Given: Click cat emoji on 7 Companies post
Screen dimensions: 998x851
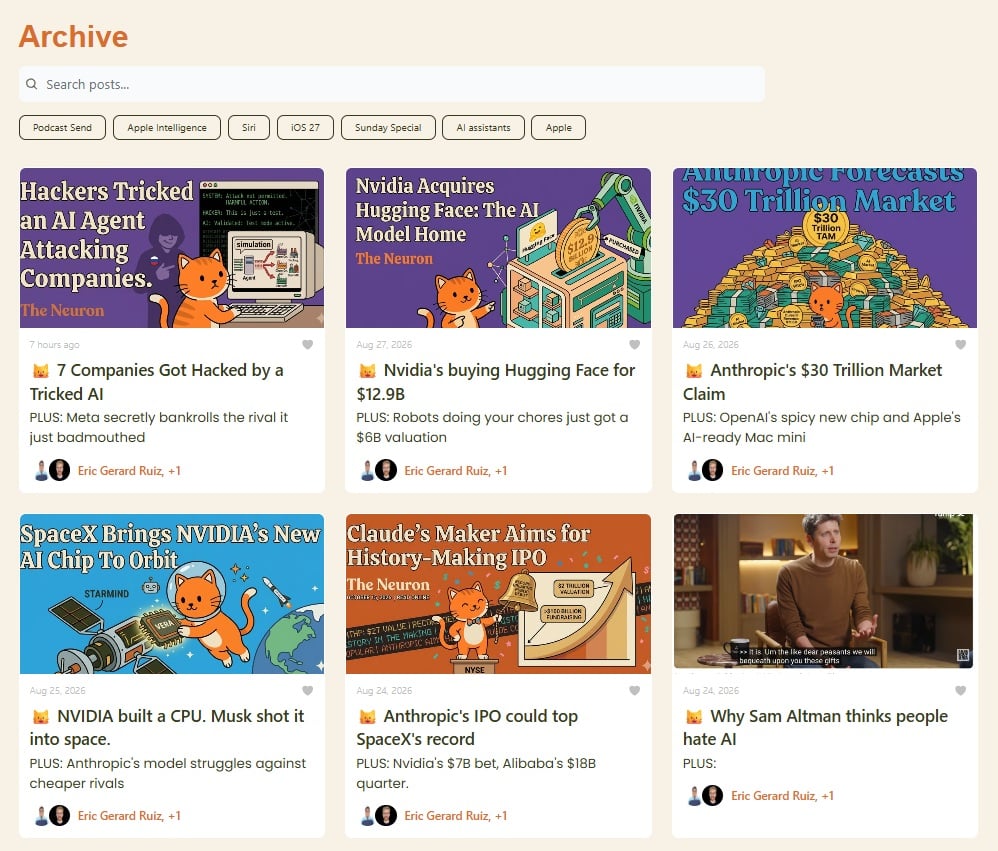Looking at the screenshot, I should point(41,370).
